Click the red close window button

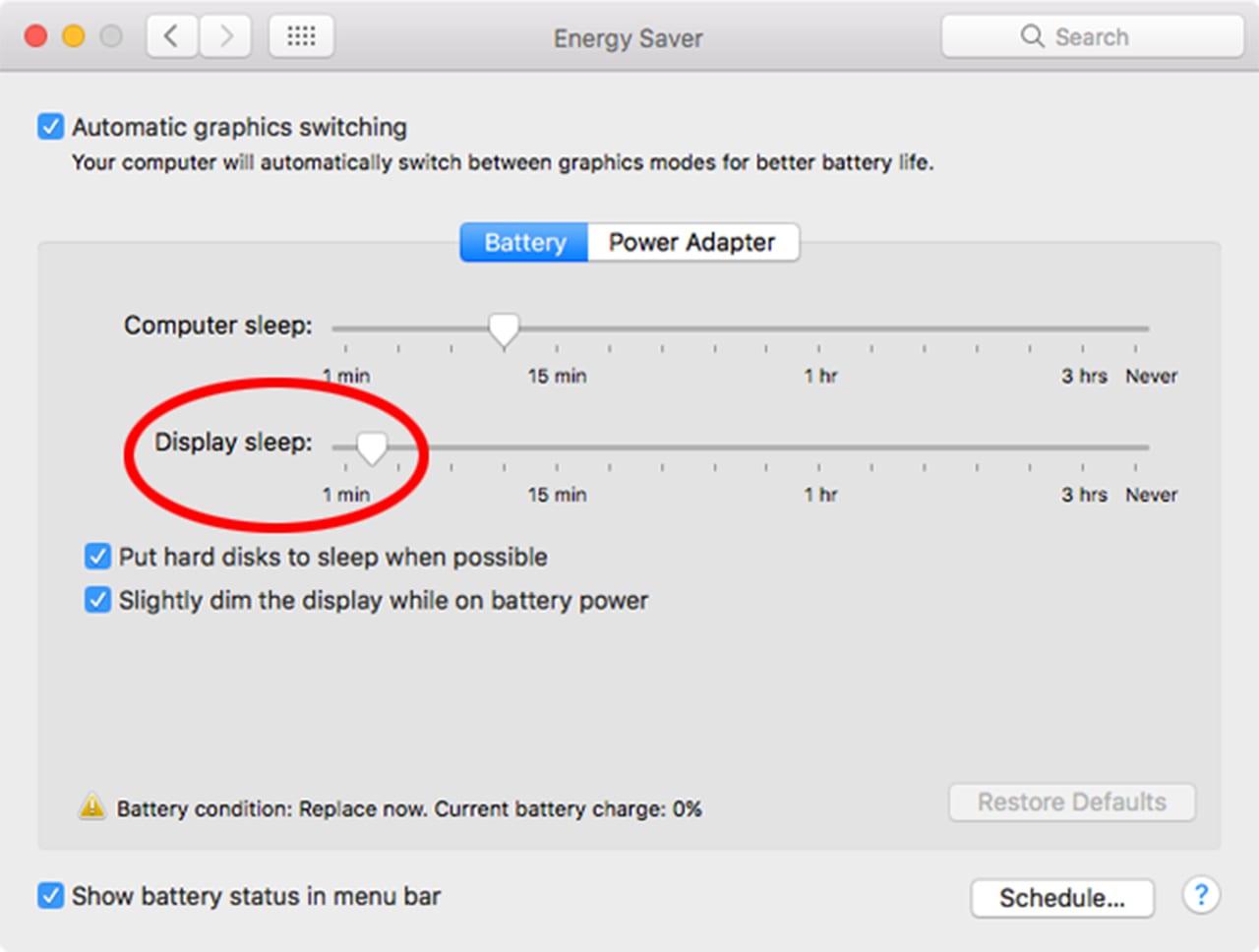pyautogui.click(x=36, y=37)
